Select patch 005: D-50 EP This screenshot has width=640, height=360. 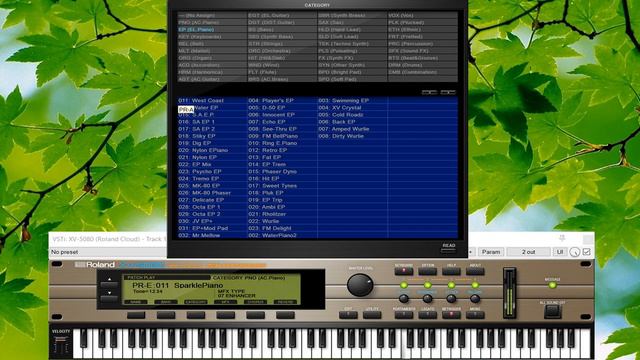[x=282, y=108]
